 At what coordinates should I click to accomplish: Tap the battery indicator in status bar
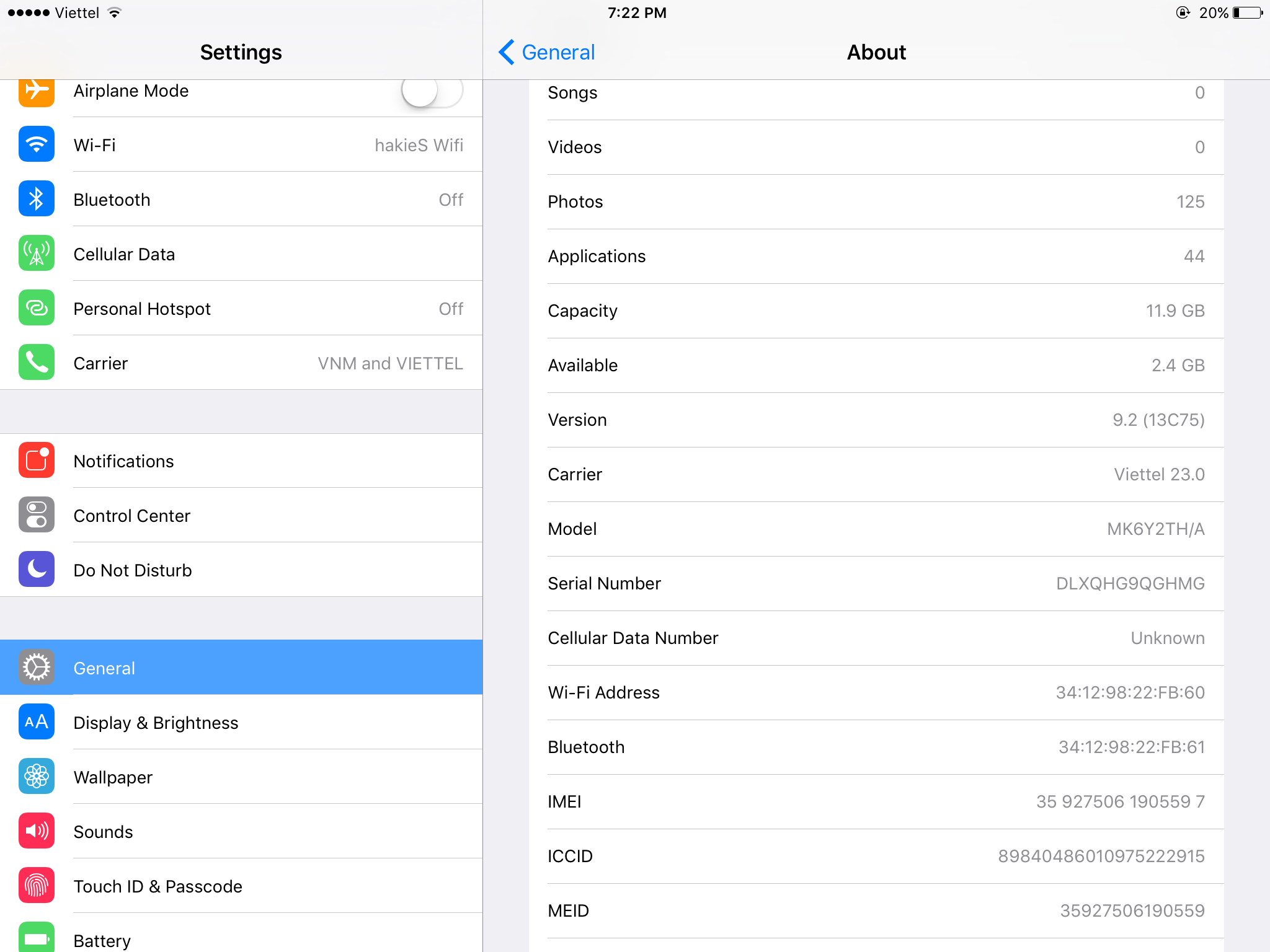tap(1248, 13)
